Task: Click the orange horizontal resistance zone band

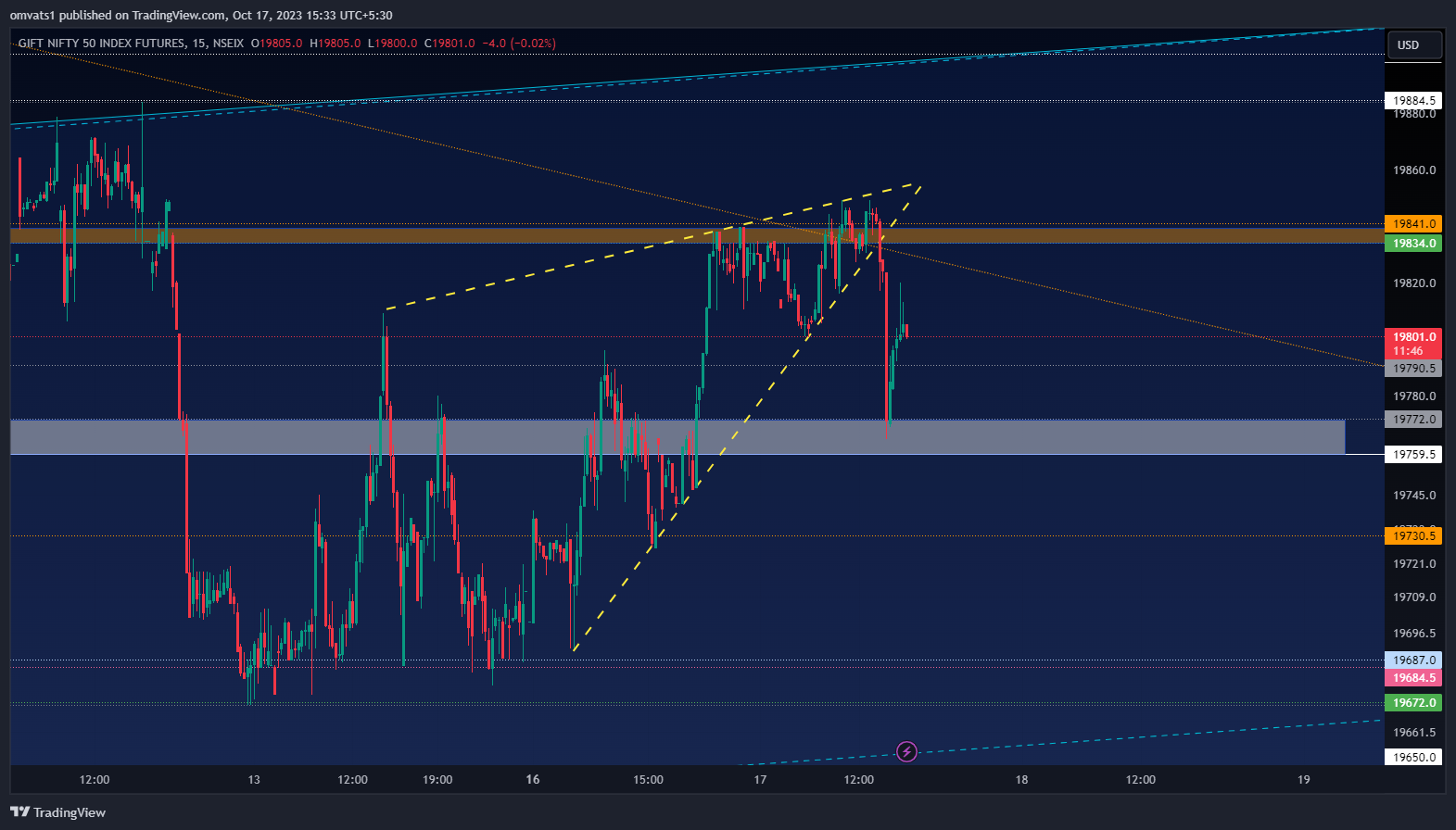Action: coord(696,235)
